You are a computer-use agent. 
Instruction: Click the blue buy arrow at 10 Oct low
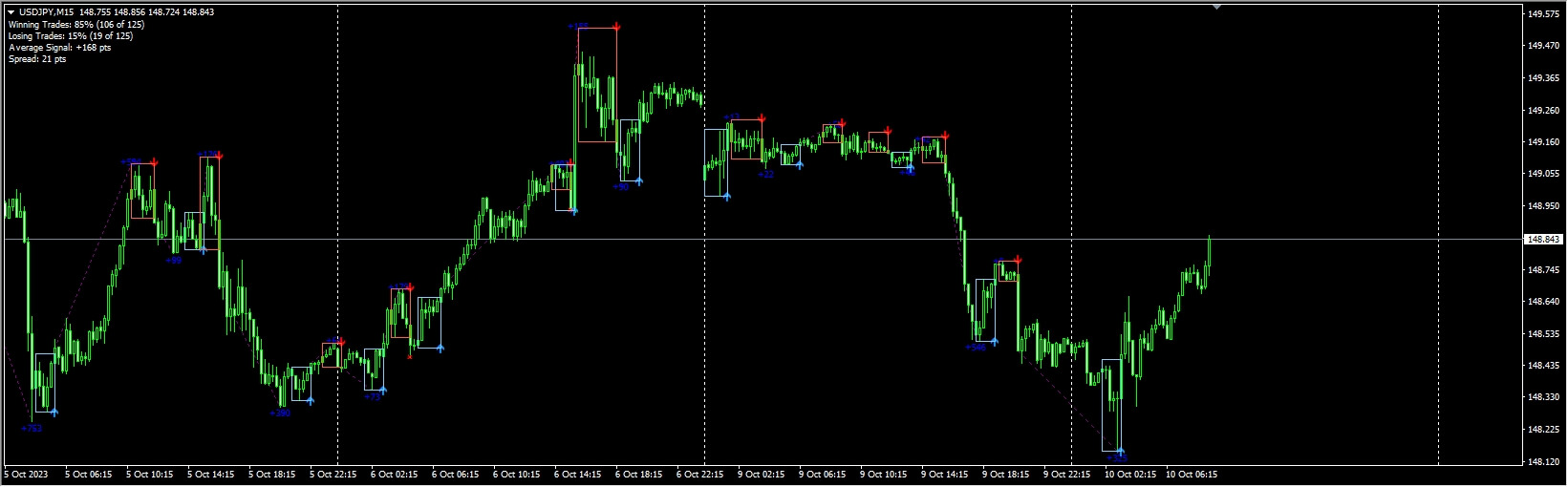pos(1120,451)
